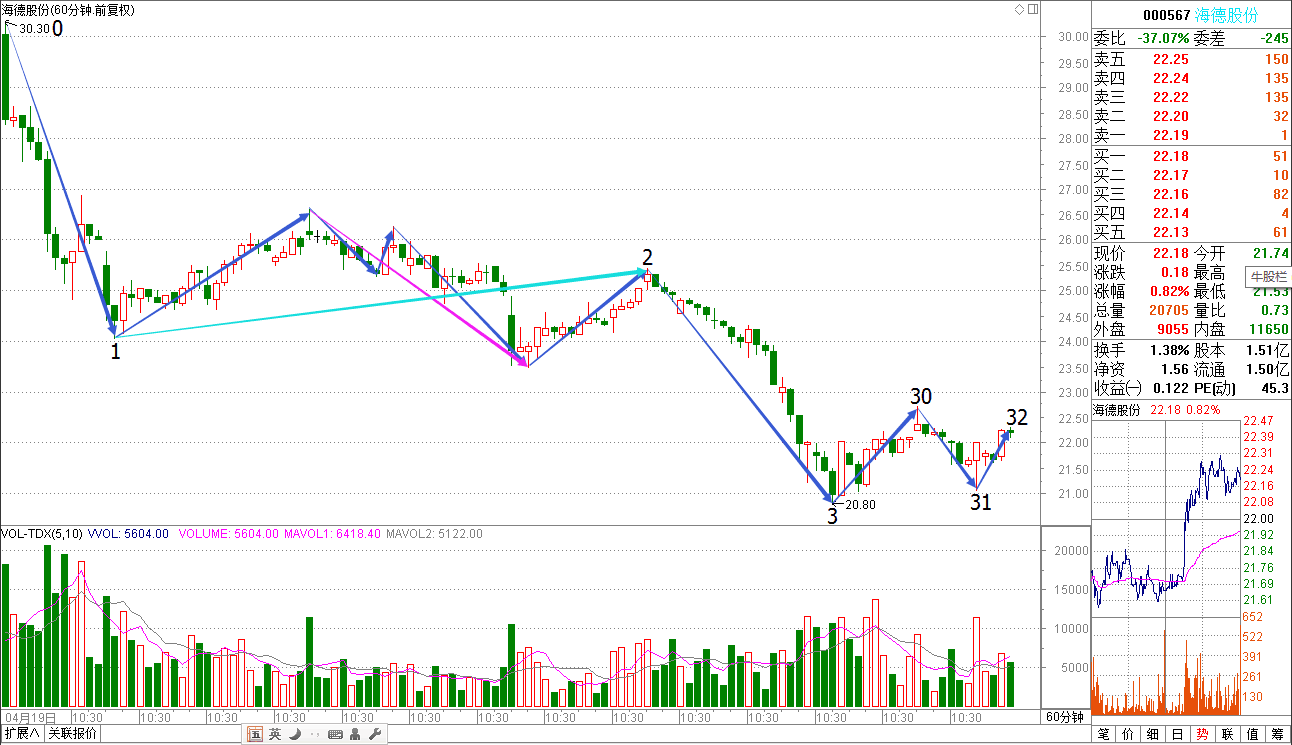
Task: Click 卖五 price 22.25
Action: point(1171,59)
